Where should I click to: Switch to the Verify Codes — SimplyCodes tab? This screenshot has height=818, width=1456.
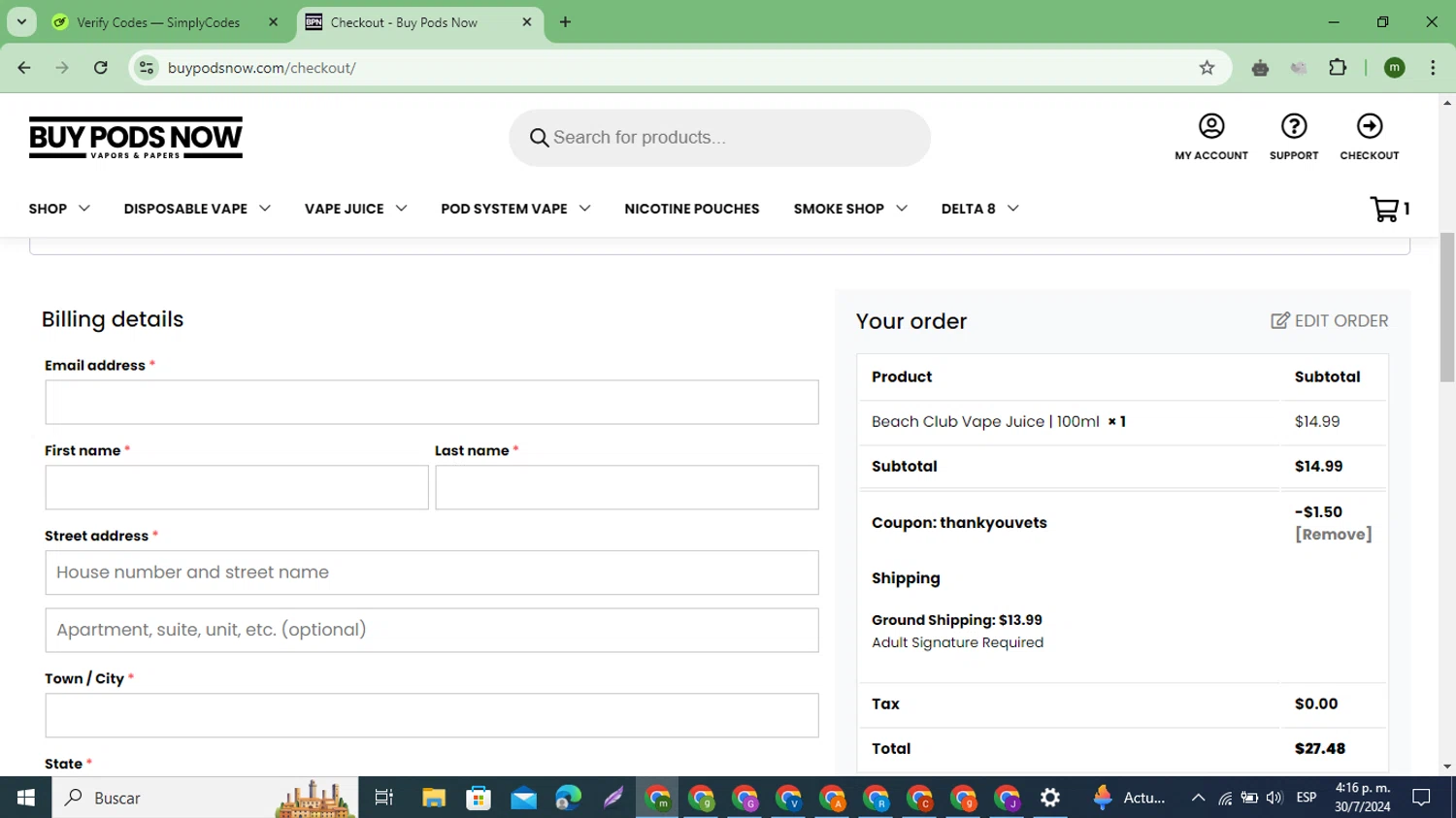(160, 22)
